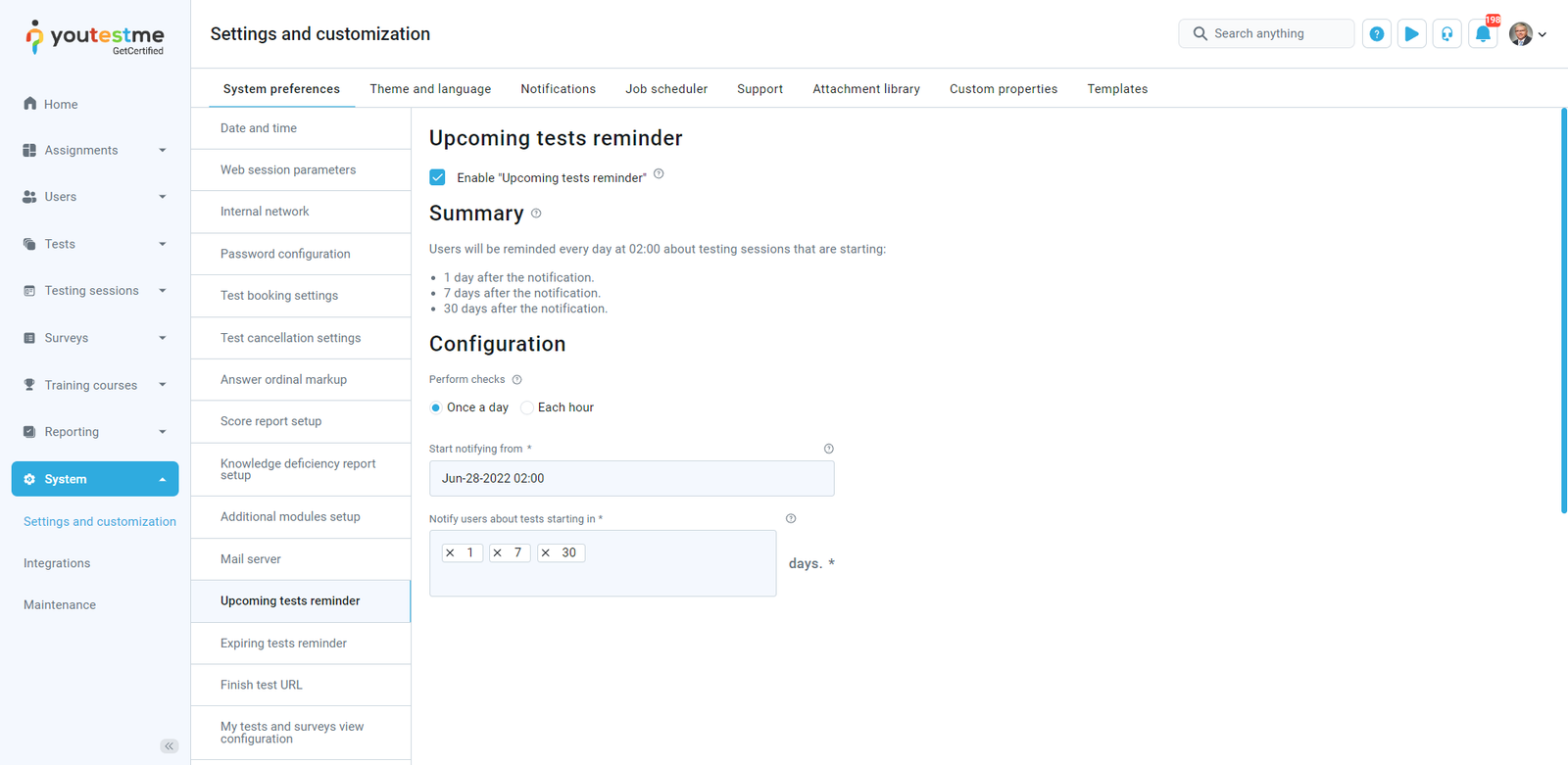Remove the 30 days tag
Viewport: 1568px width, 765px height.
546,553
